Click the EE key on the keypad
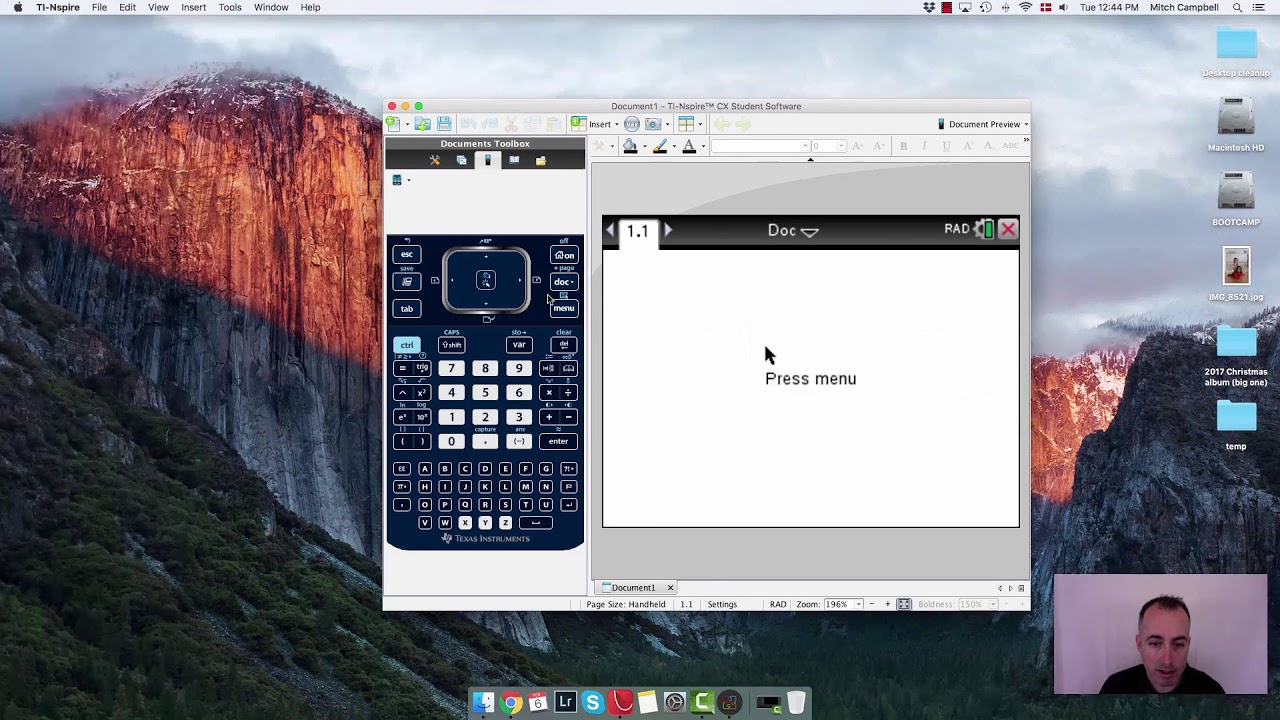 pyautogui.click(x=402, y=469)
